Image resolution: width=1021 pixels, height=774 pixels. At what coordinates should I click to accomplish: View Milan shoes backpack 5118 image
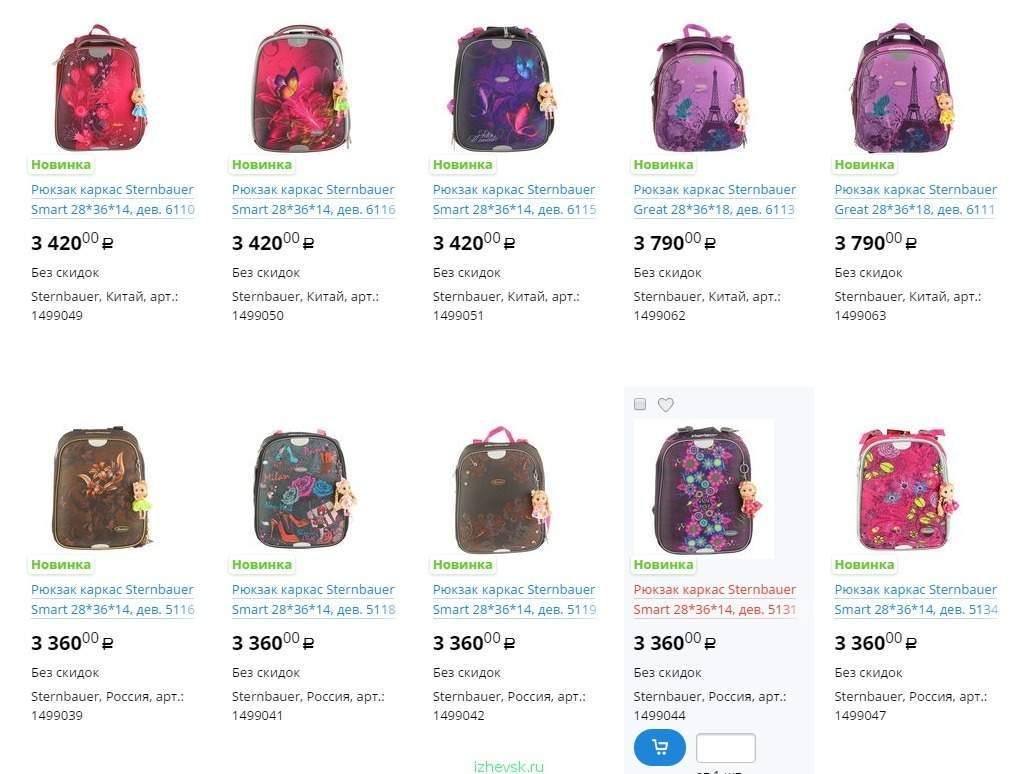[x=305, y=488]
